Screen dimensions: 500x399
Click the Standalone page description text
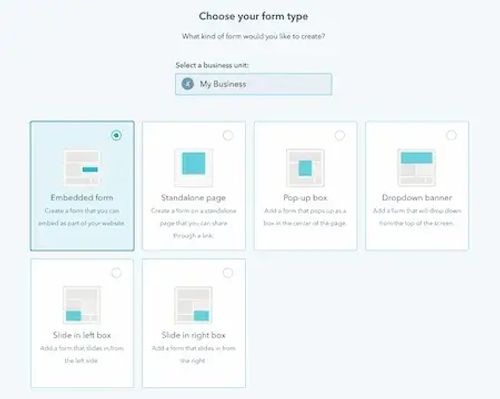tap(193, 223)
